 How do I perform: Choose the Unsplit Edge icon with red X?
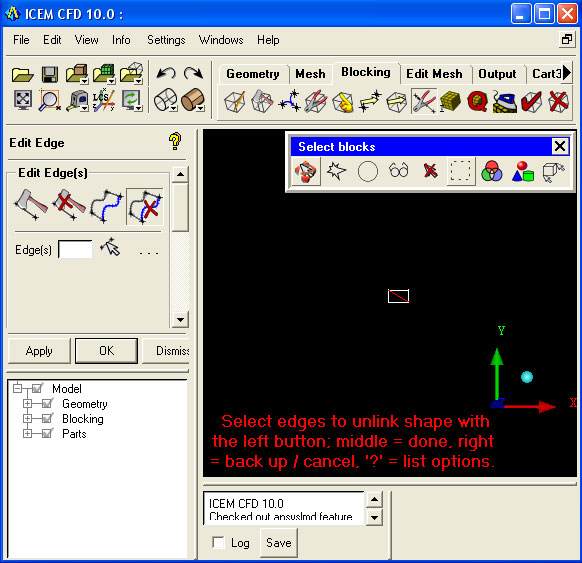click(x=69, y=206)
